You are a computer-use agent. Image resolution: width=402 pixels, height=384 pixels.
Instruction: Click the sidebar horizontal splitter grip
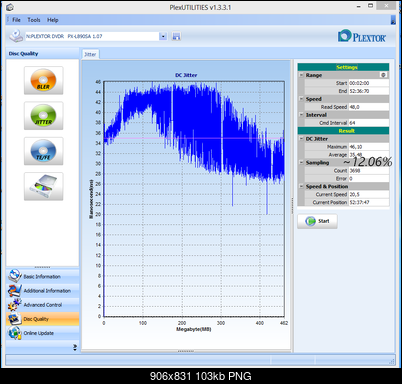(x=42, y=267)
